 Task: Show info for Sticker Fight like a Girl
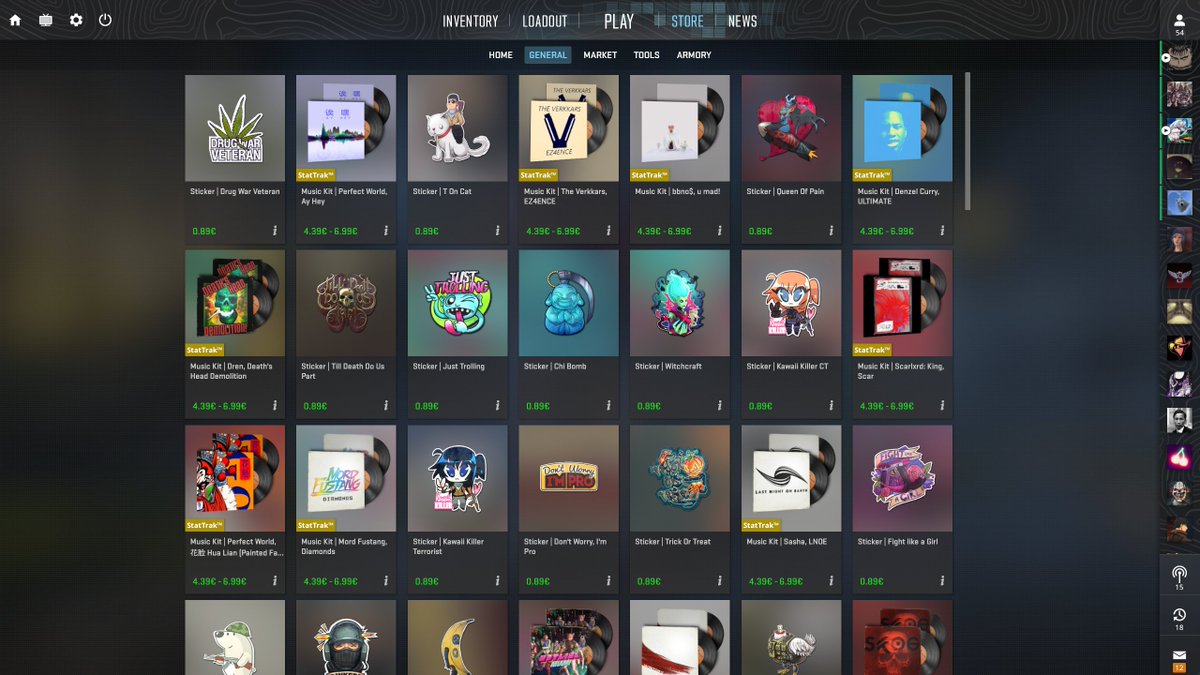pos(942,581)
